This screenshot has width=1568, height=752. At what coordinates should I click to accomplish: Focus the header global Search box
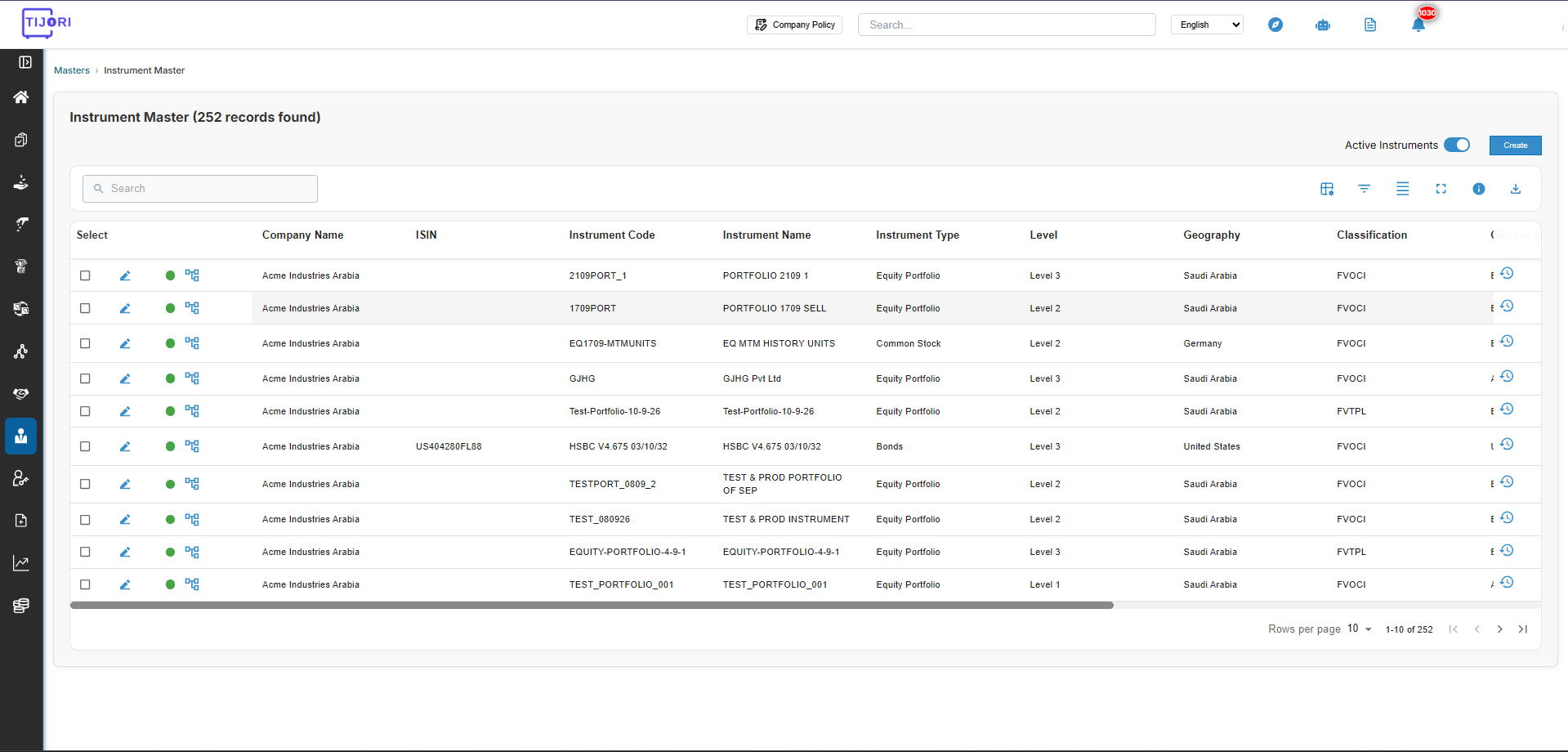[1007, 25]
